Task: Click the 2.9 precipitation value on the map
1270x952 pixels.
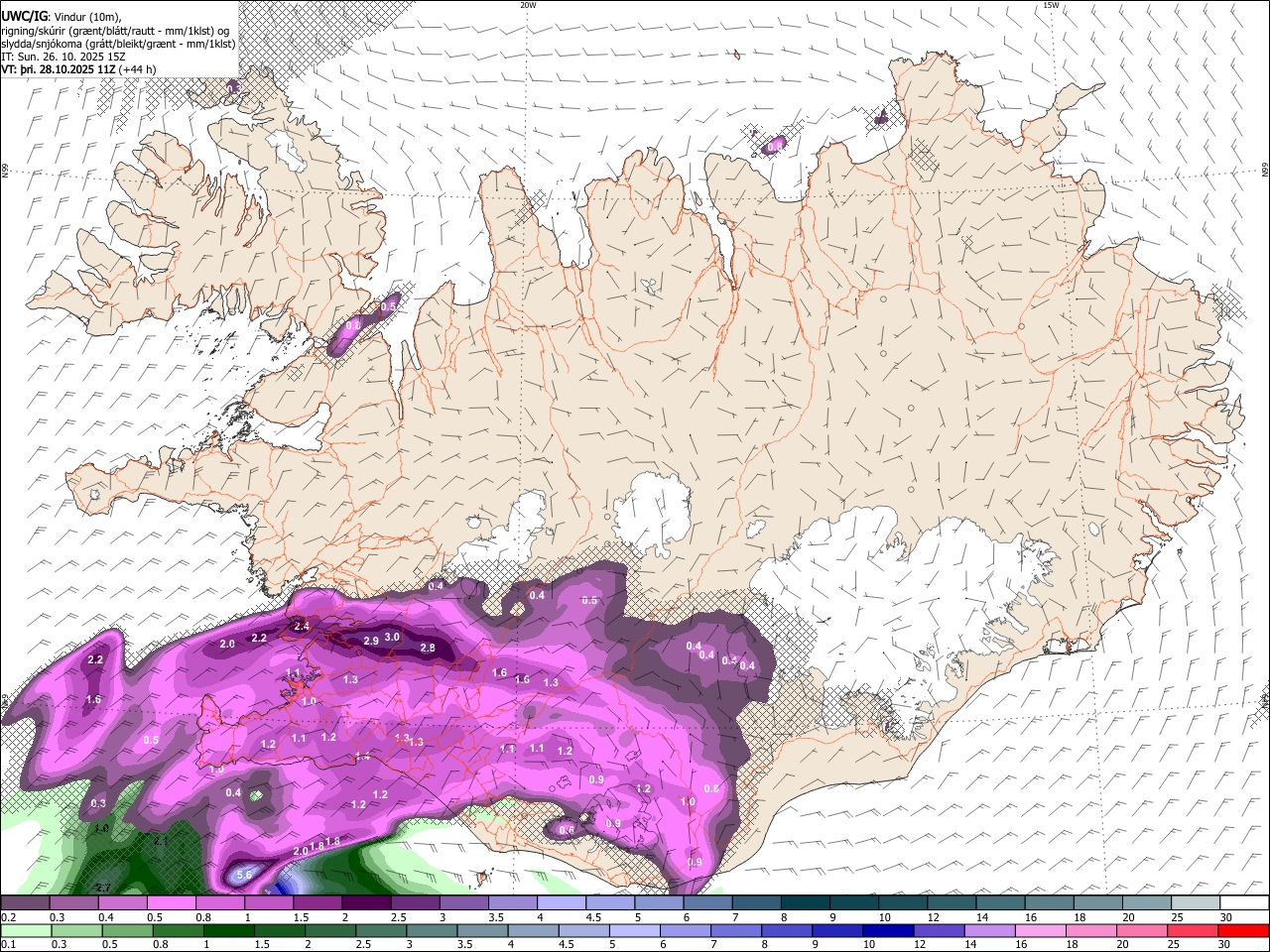Action: pyautogui.click(x=371, y=641)
